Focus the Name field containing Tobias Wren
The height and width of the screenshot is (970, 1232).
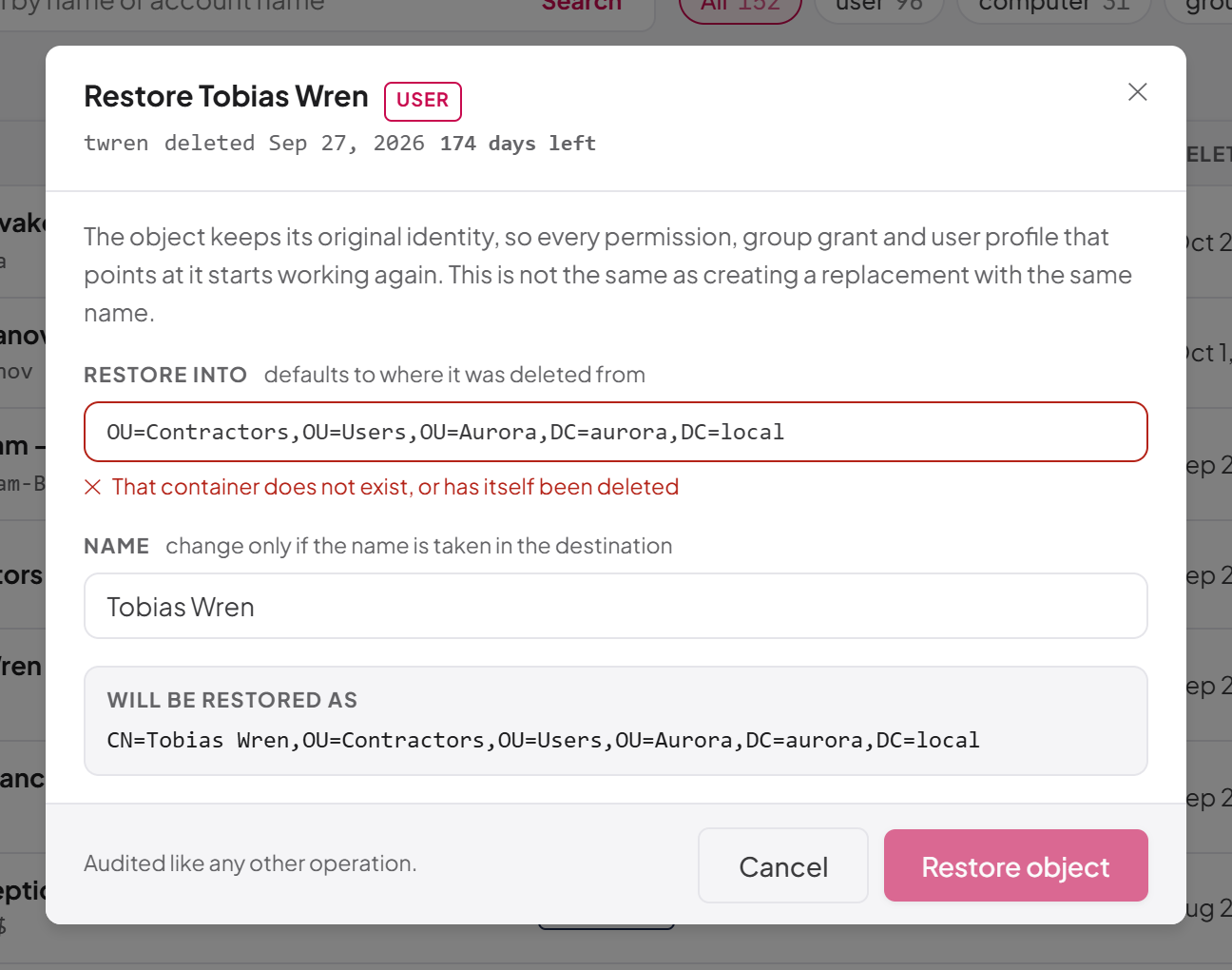click(616, 606)
